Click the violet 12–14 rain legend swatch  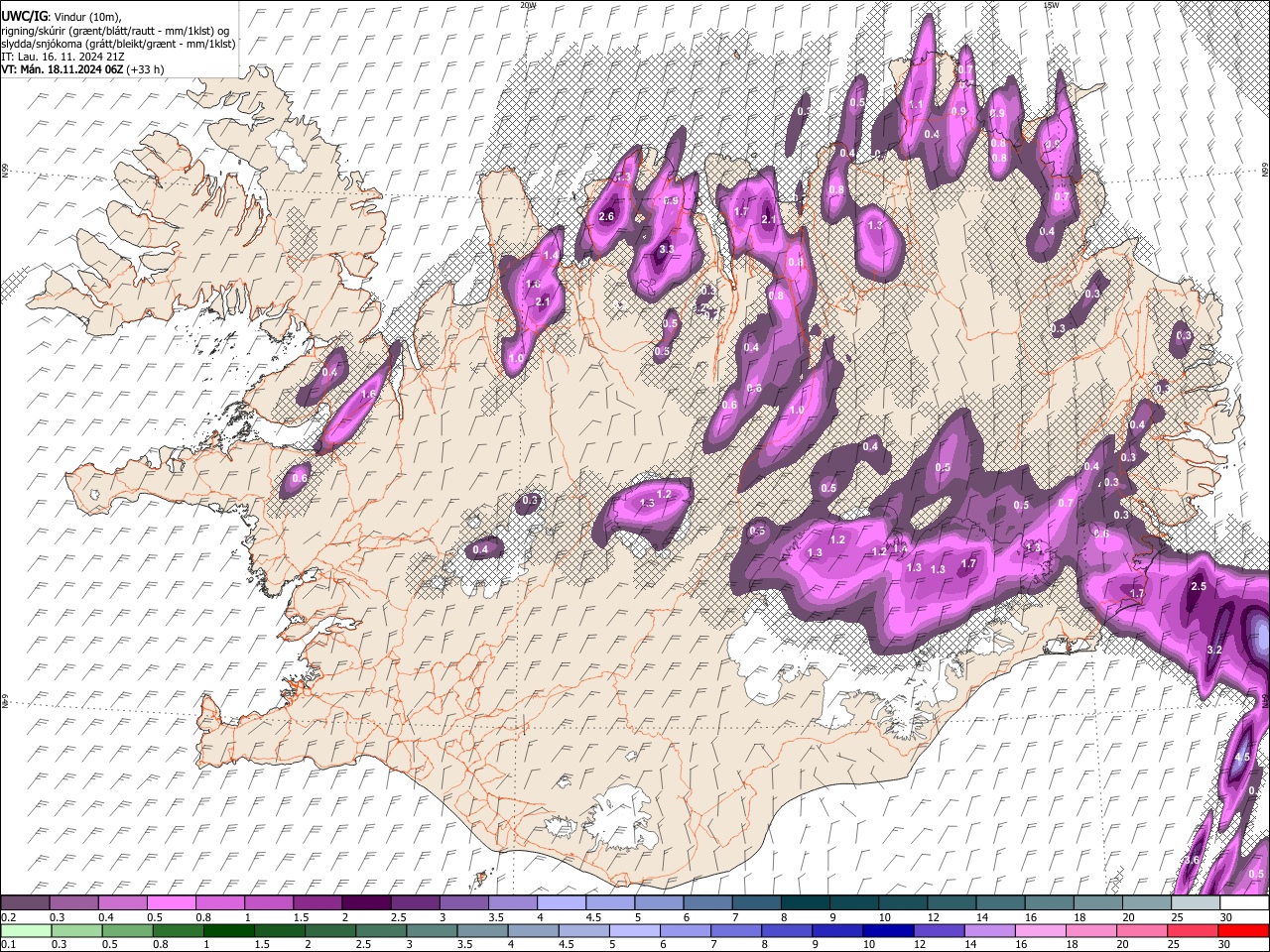point(939,930)
